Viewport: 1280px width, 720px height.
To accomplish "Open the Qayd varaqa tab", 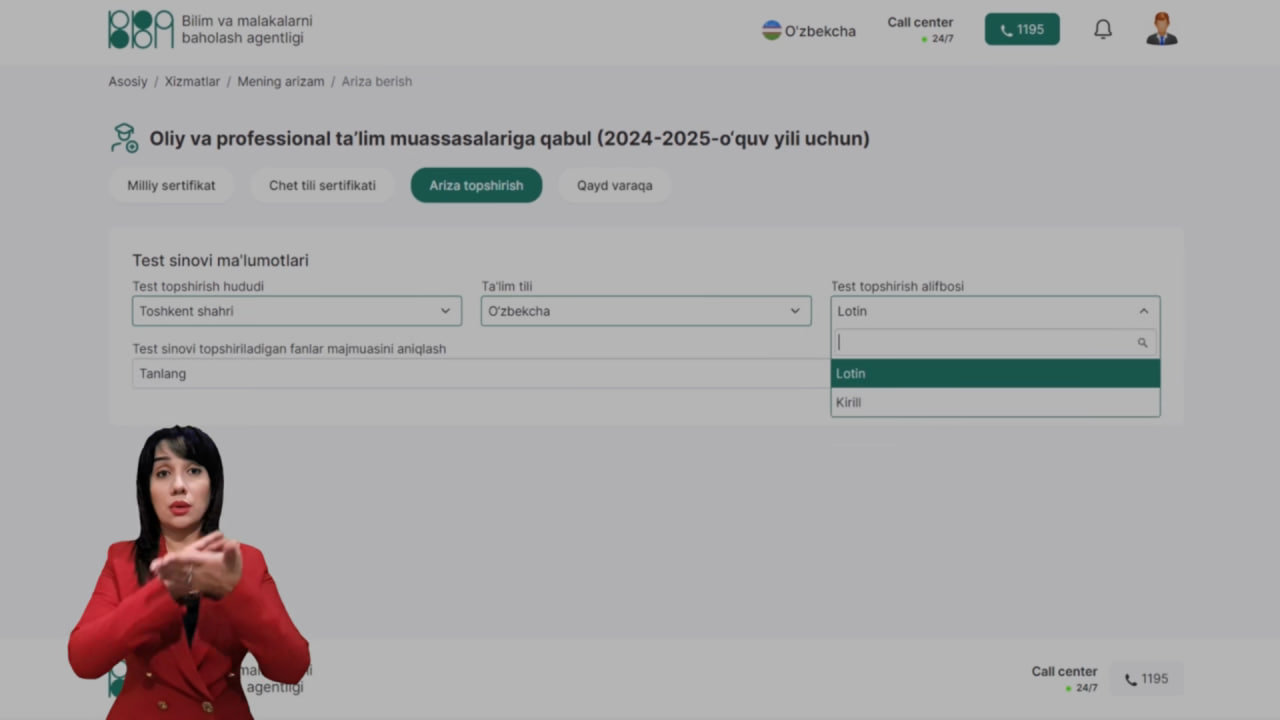I will 614,185.
